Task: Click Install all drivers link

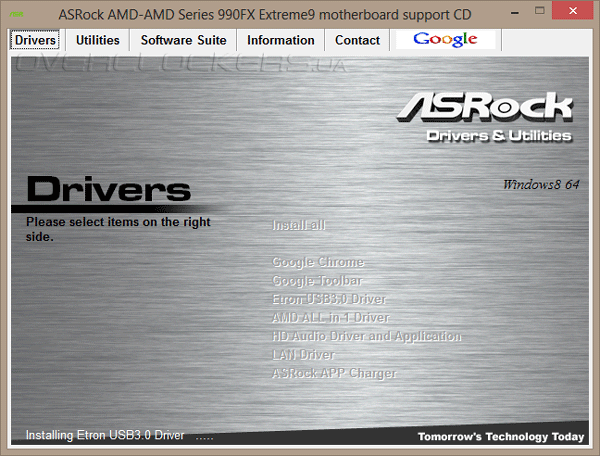Action: pyautogui.click(x=299, y=225)
